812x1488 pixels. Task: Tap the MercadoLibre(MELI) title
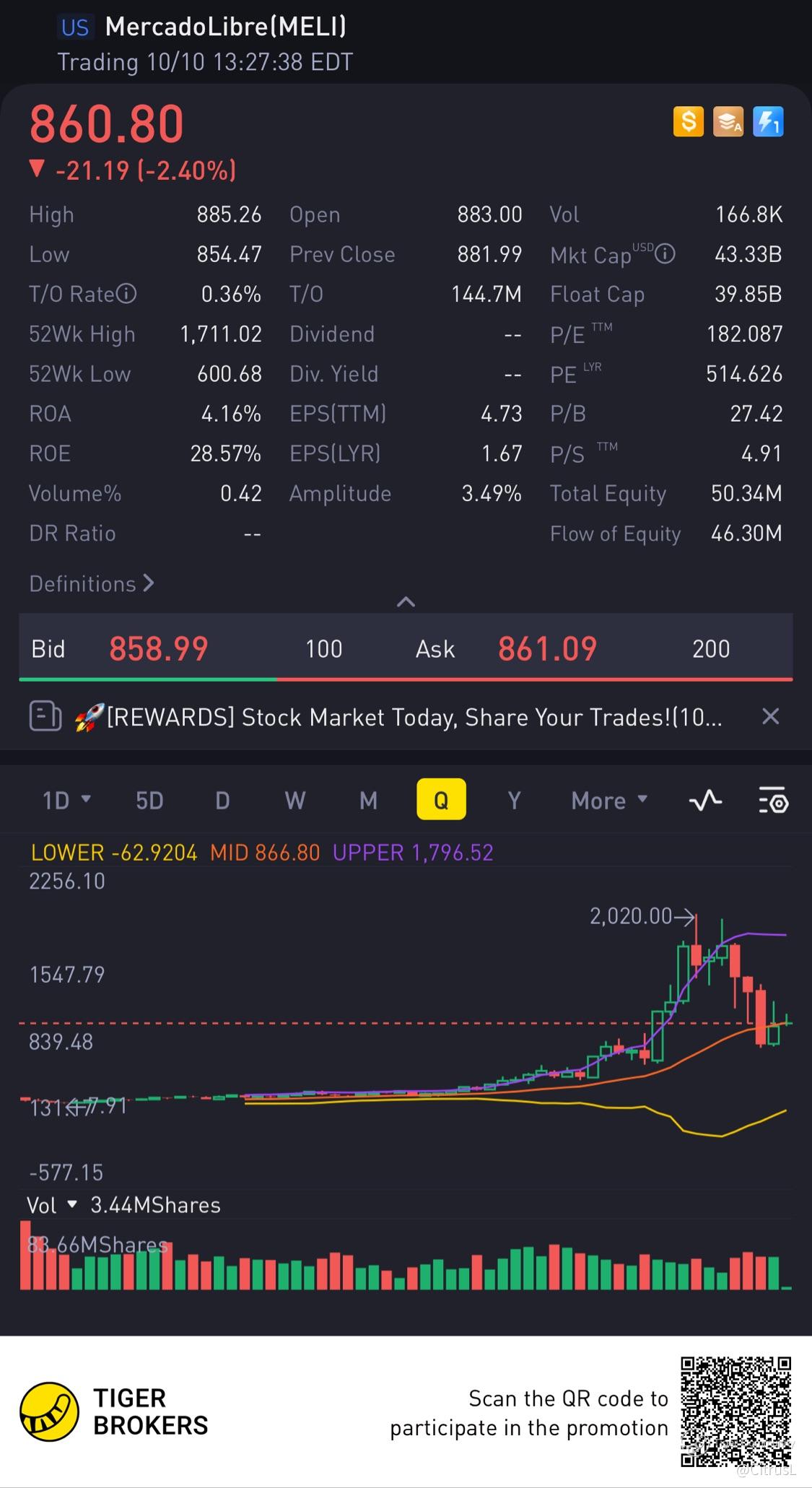pyautogui.click(x=226, y=27)
